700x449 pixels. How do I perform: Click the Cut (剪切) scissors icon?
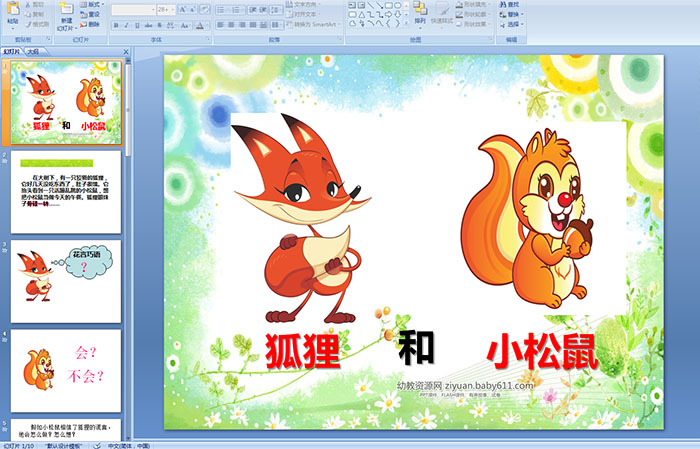28,4
